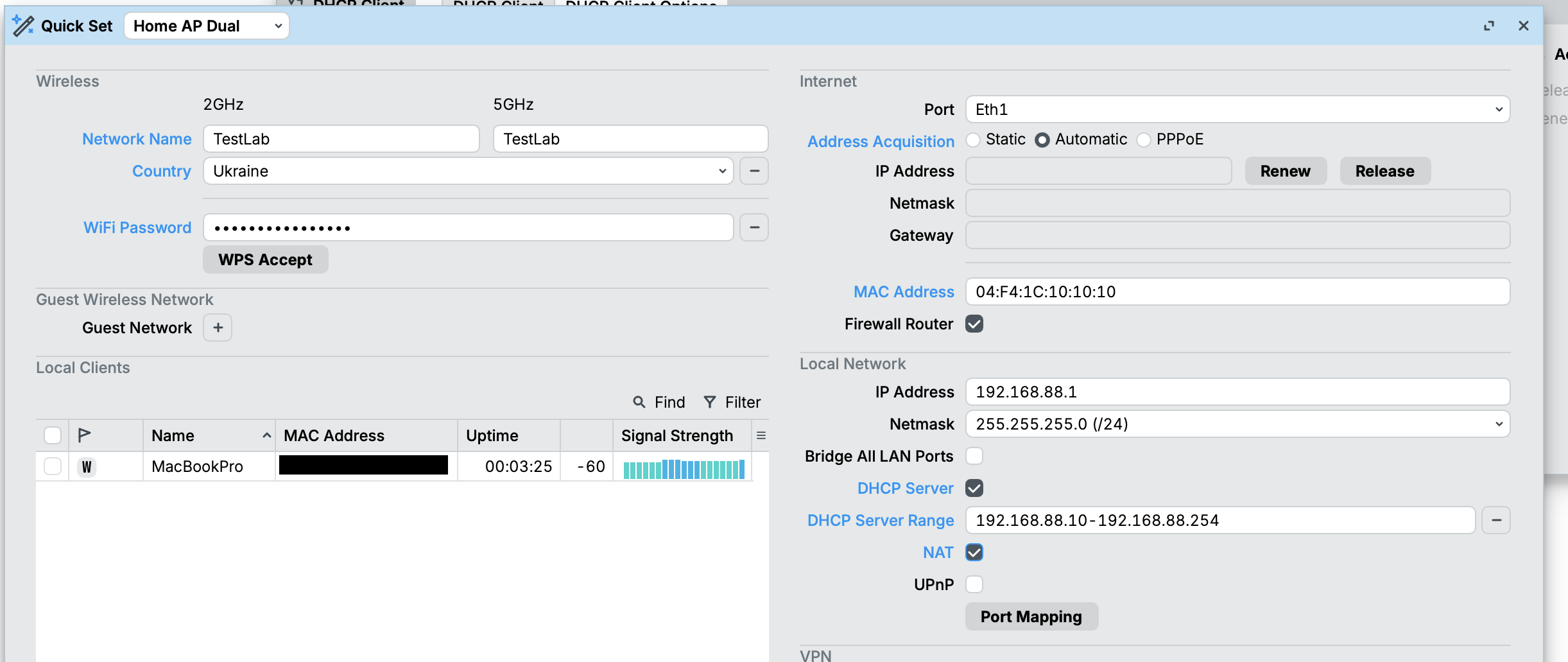The width and height of the screenshot is (1568, 662).
Task: Select PPPoE address acquisition
Action: tap(1144, 139)
